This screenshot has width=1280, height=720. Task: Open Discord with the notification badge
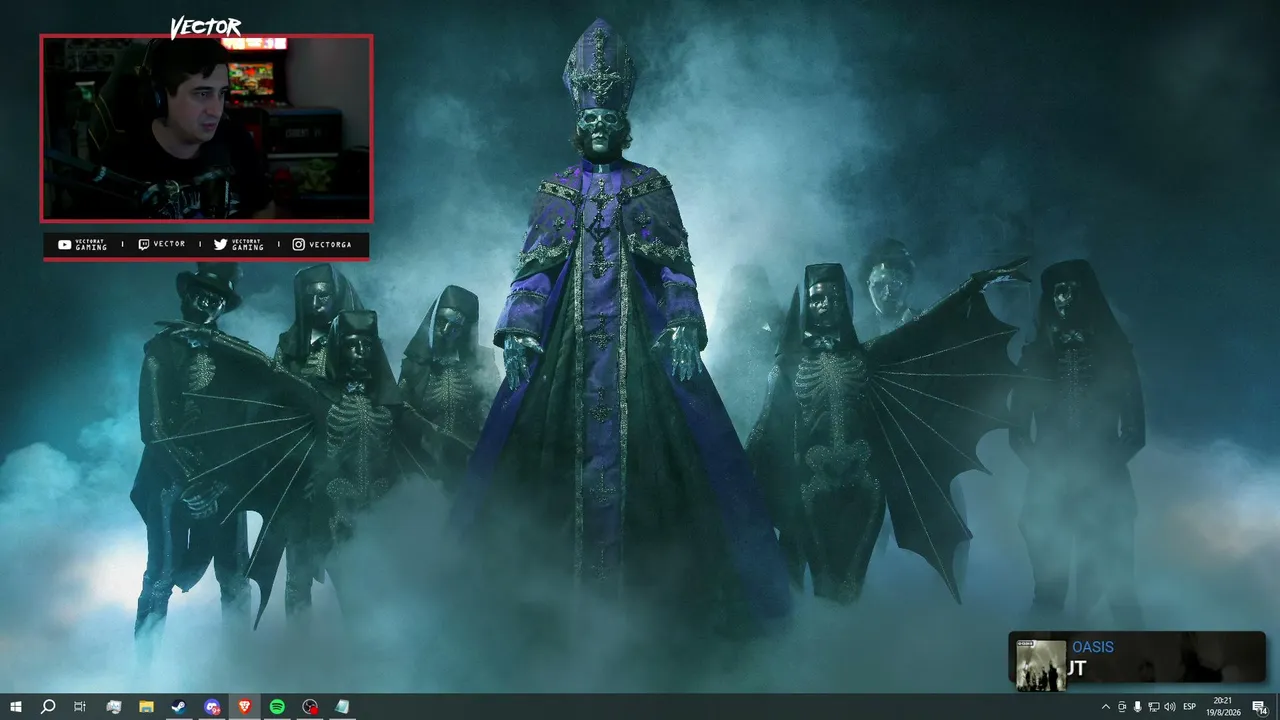coord(212,707)
